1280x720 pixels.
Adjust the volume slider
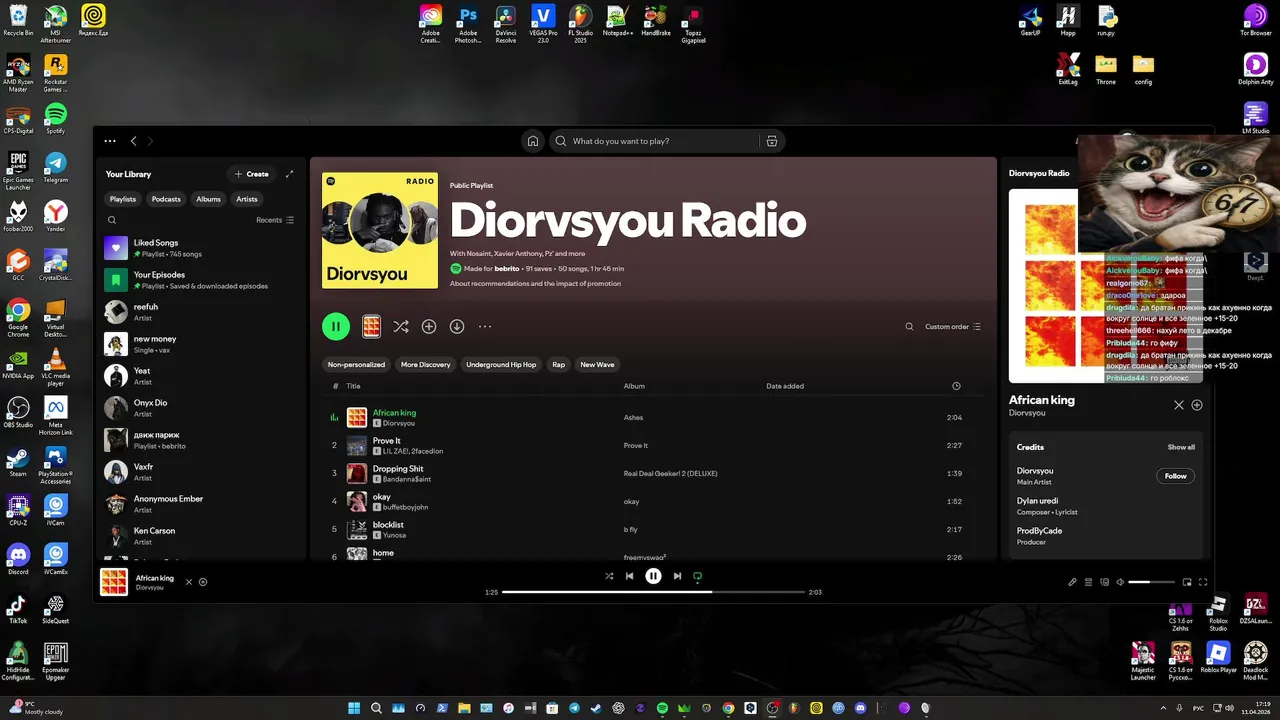pyautogui.click(x=1152, y=582)
